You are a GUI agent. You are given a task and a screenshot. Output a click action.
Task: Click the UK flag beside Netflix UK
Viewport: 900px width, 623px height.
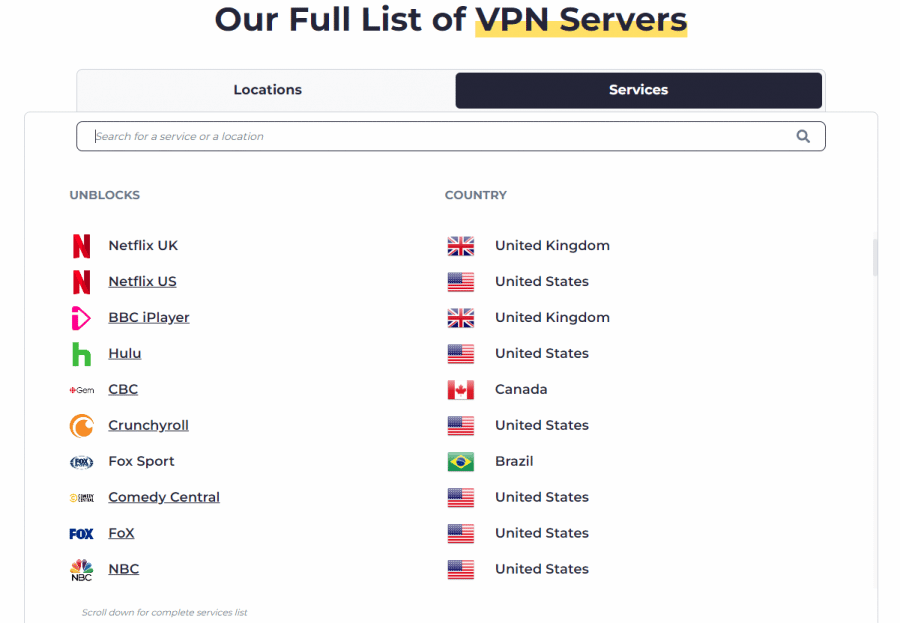coord(461,246)
